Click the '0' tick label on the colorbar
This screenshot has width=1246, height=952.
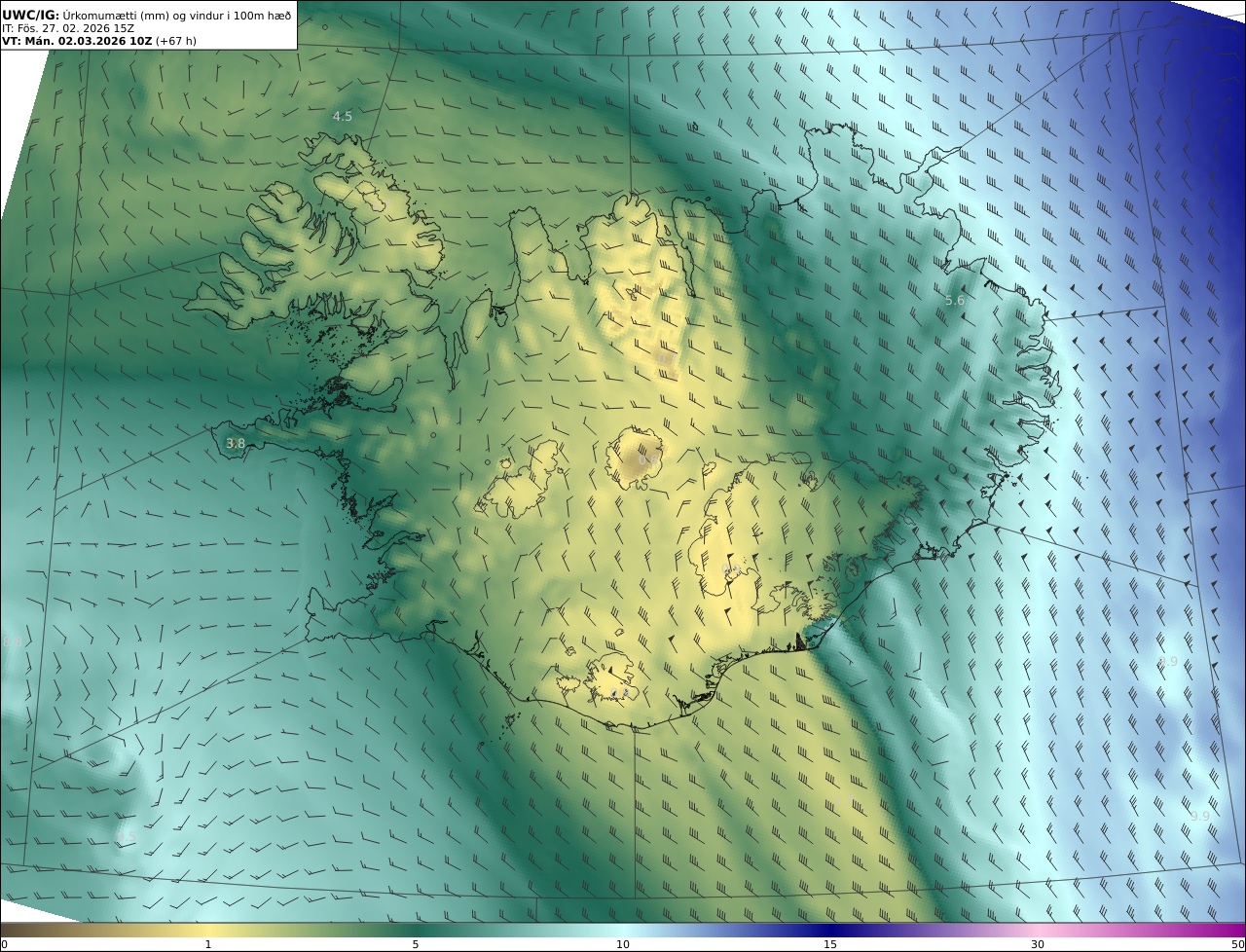4,944
